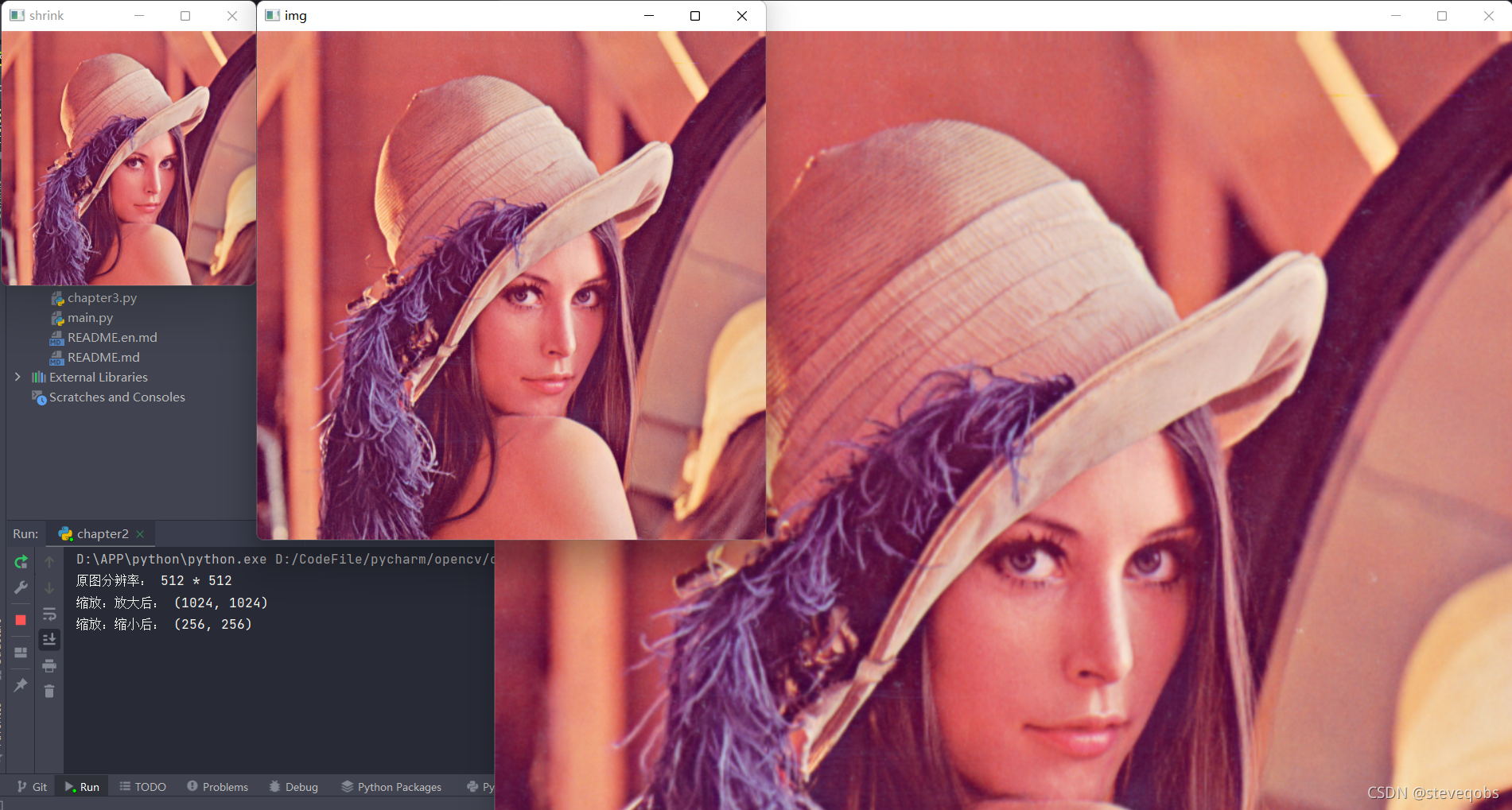This screenshot has height=810, width=1512.
Task: Click the README.md markdown file icon
Action: tap(56, 358)
